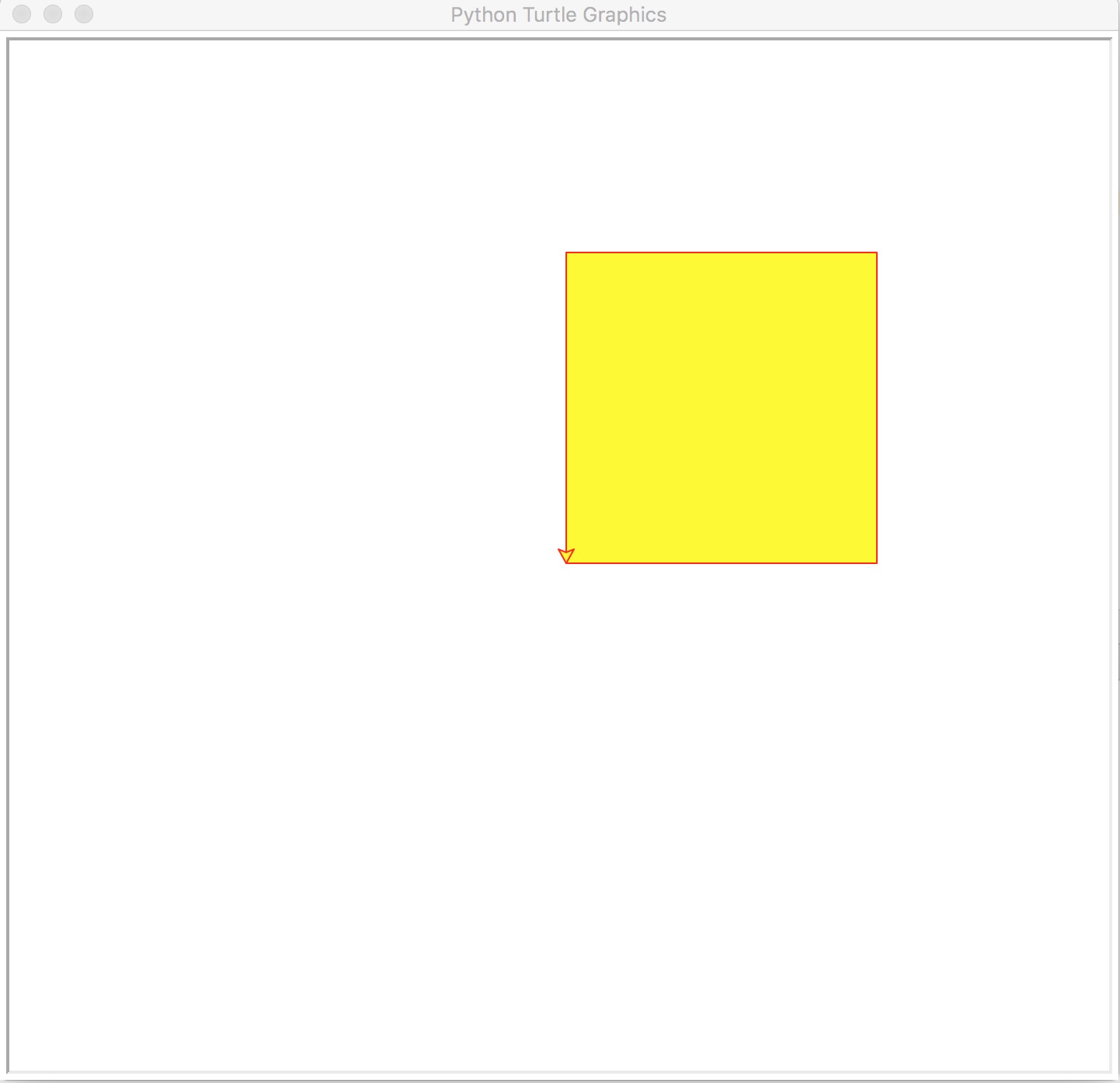Click the right red edge of the square
The width and height of the screenshot is (1120, 1083).
click(877, 408)
